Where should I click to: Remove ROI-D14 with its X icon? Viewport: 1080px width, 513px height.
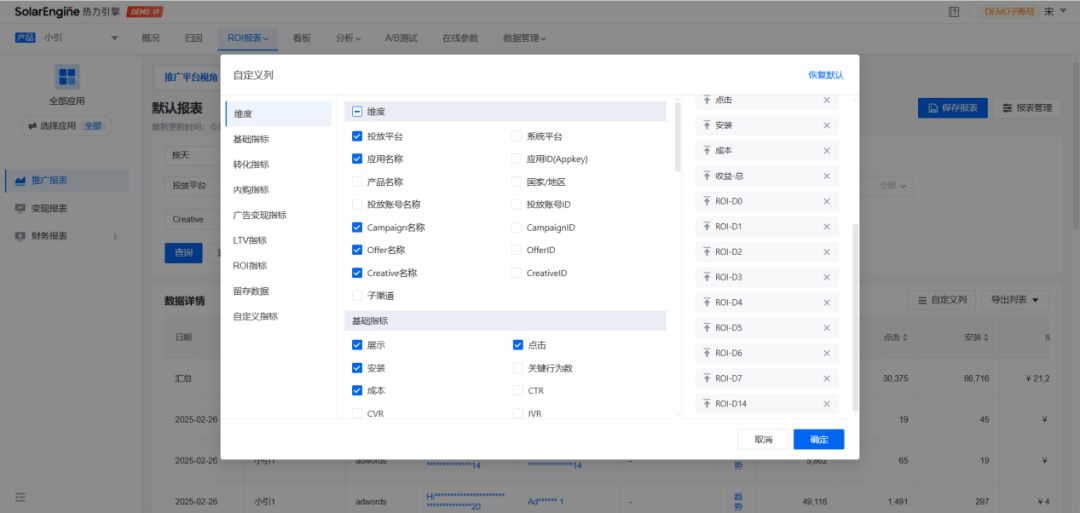827,404
